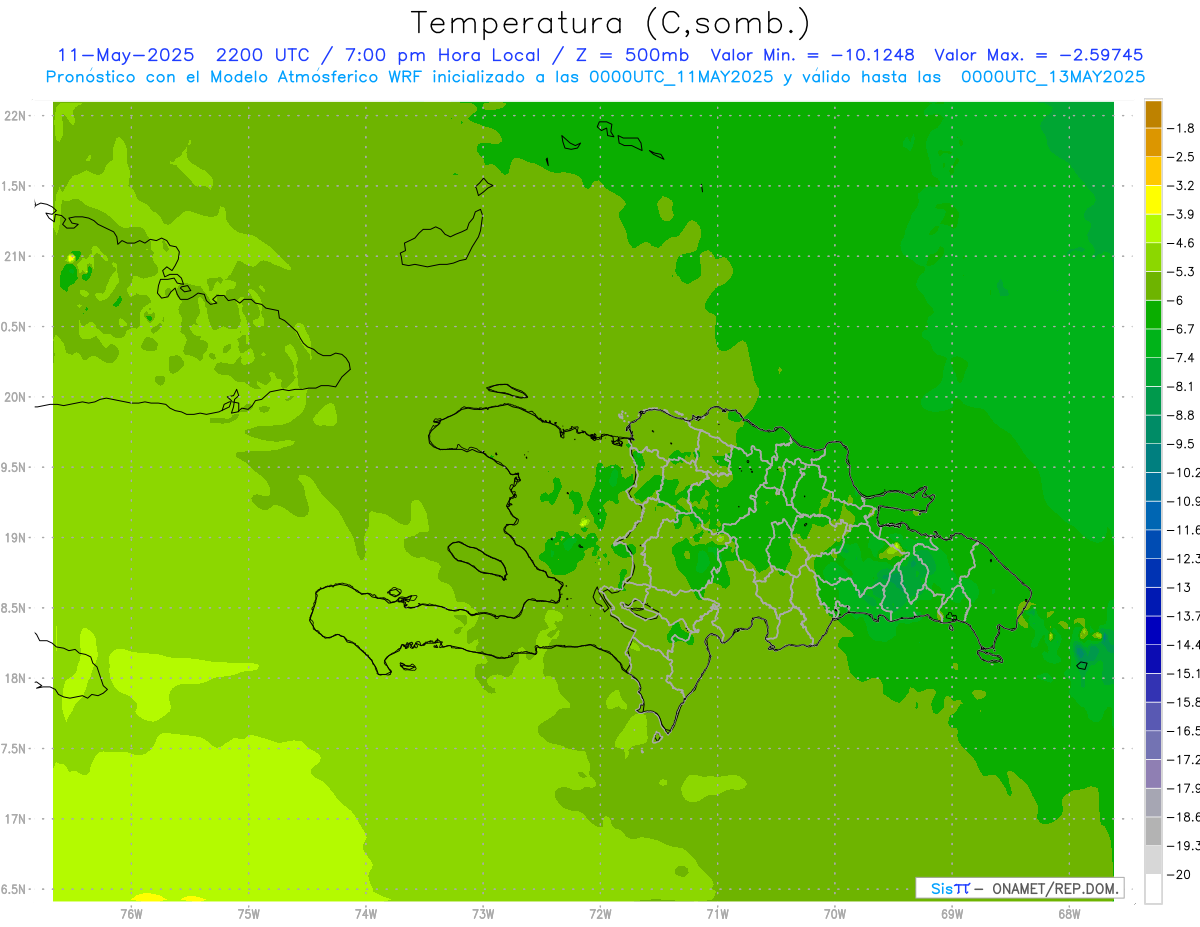The width and height of the screenshot is (1200, 927).
Task: Click the '20N' latitude label
Action: point(16,397)
